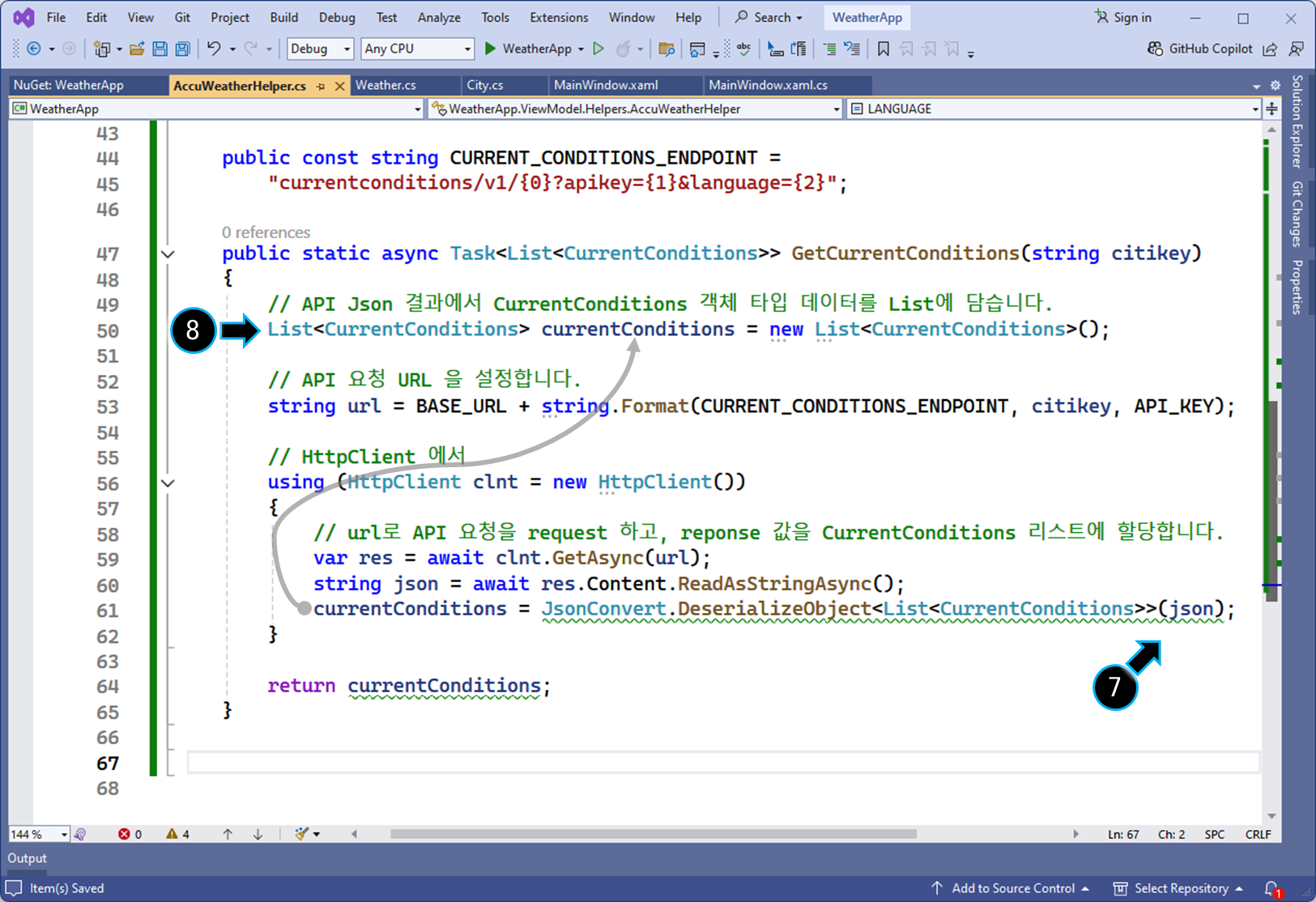
Task: Click the code cleanup broom icon
Action: click(x=302, y=834)
